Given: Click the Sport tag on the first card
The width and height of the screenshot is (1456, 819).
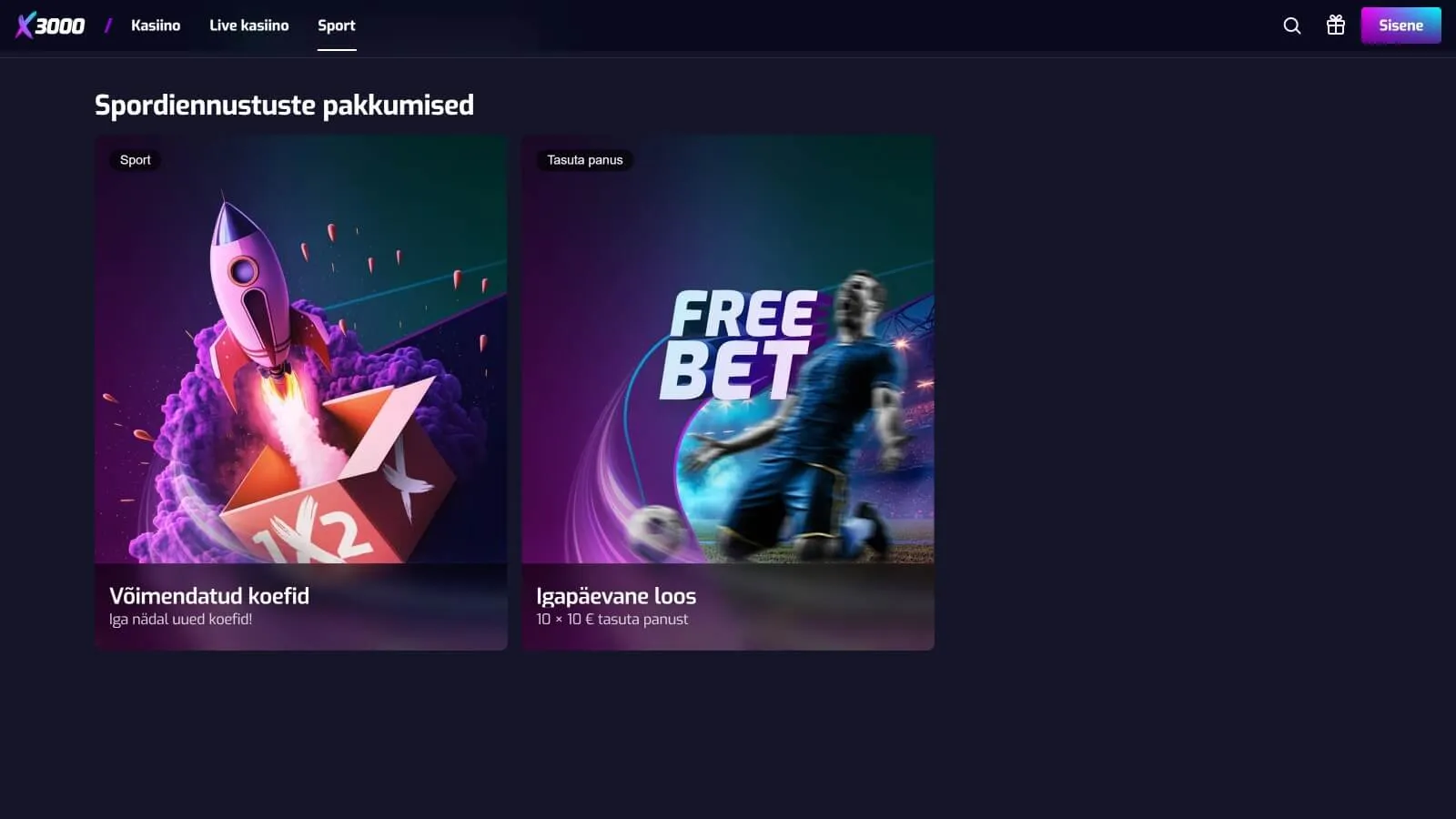Looking at the screenshot, I should pos(136,160).
